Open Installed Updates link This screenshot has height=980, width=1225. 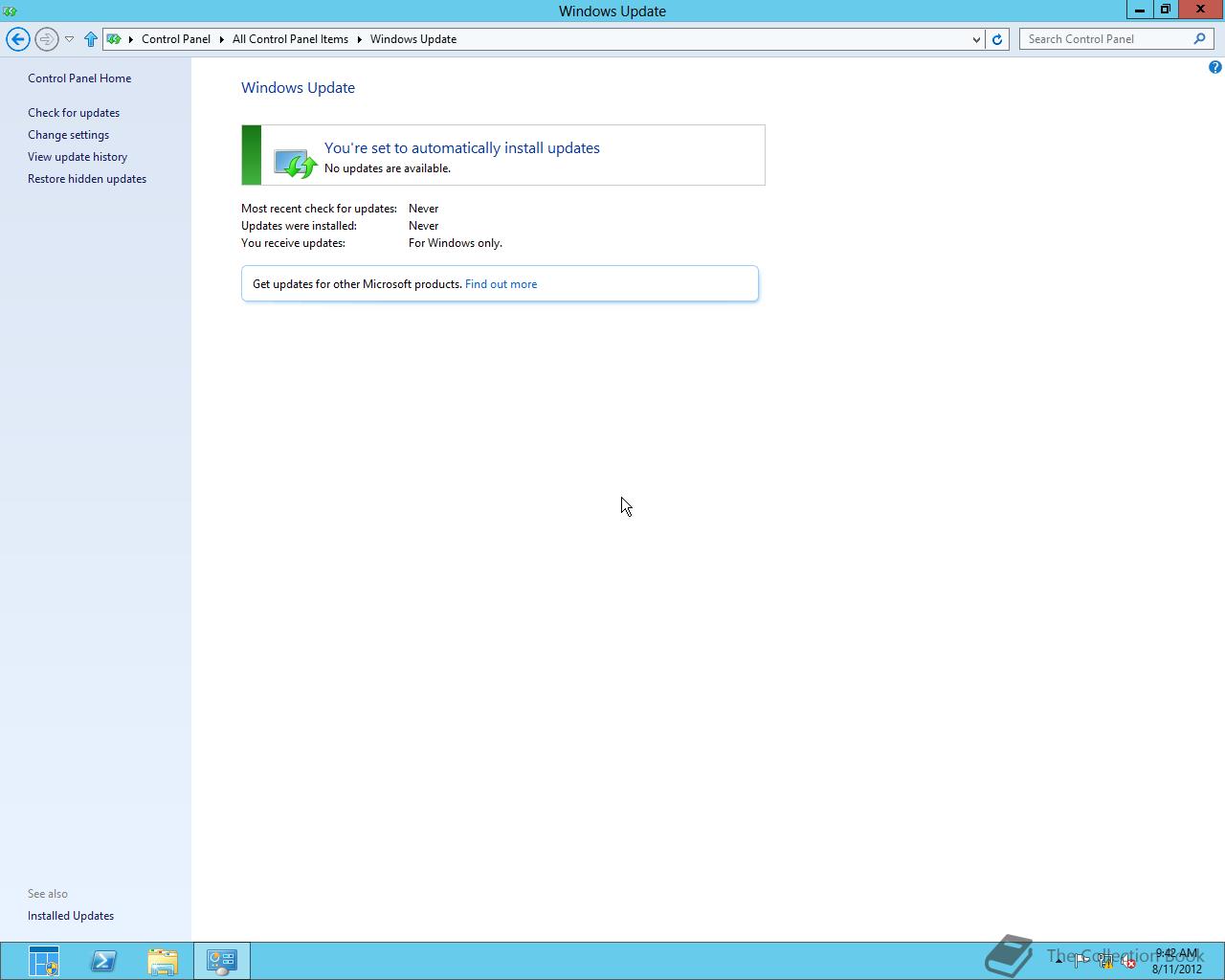point(71,916)
